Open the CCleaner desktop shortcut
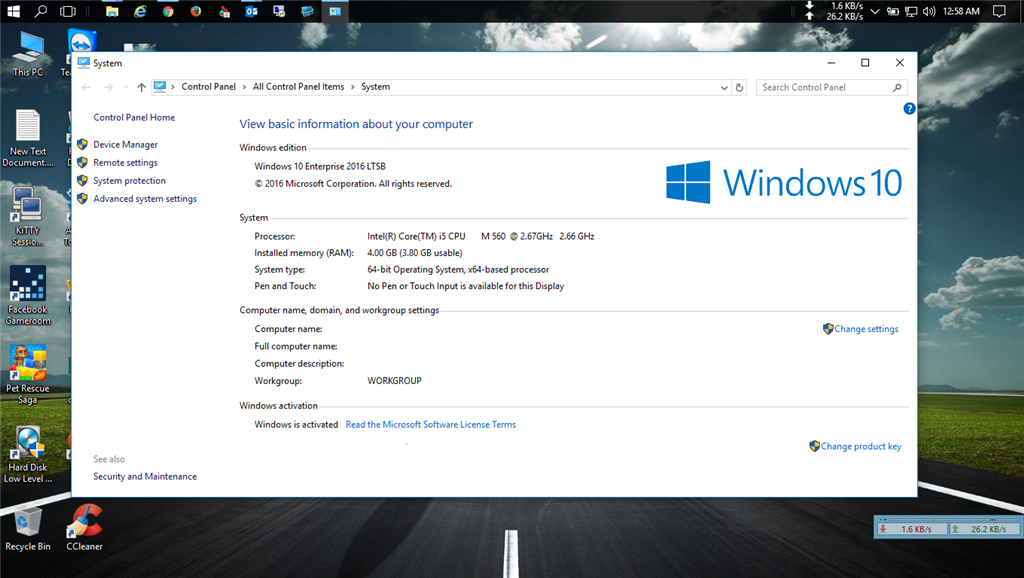Screen dimensions: 1024x578 84,526
